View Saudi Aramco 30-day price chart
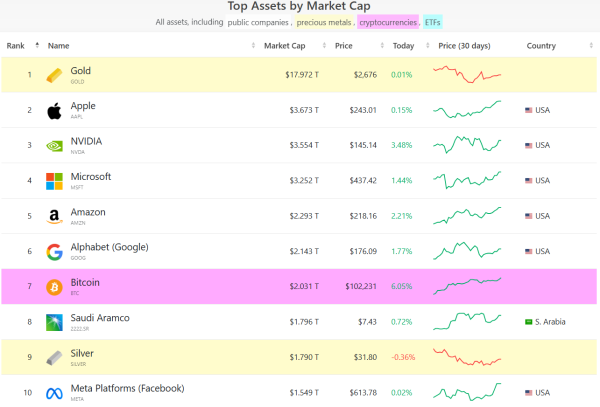 (x=467, y=321)
